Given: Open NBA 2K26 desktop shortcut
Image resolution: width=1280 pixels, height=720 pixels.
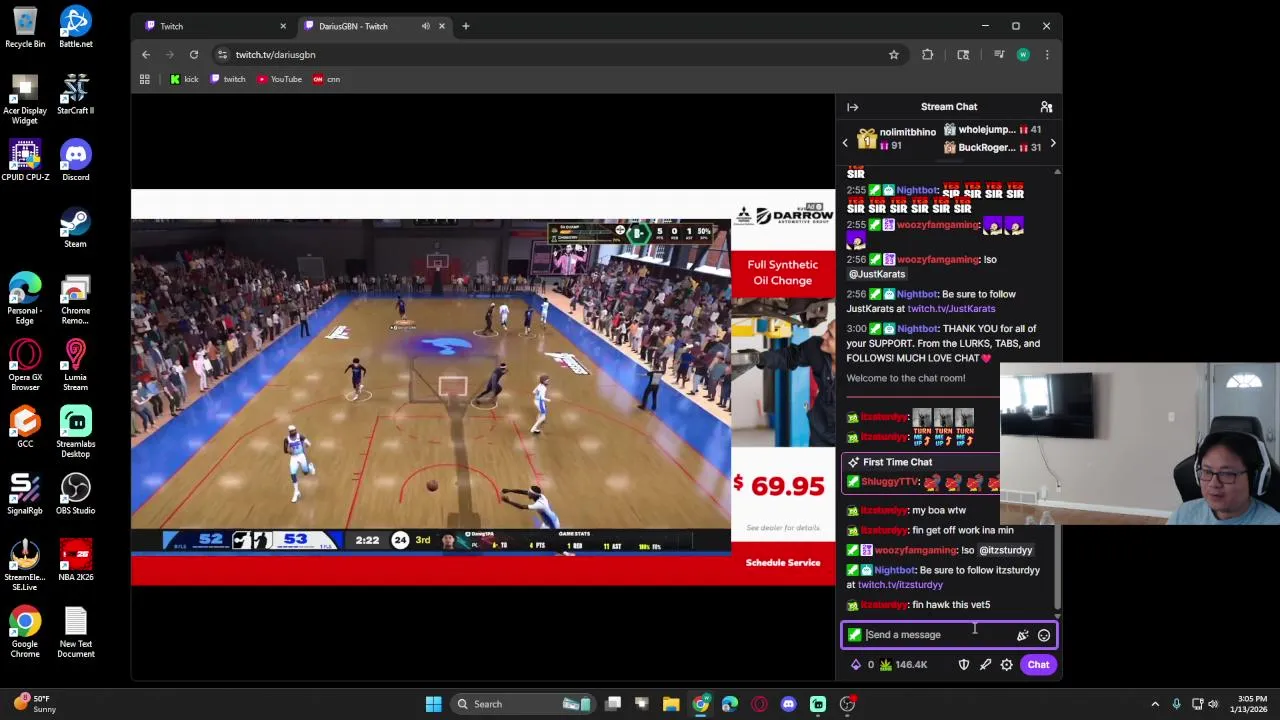Looking at the screenshot, I should pyautogui.click(x=75, y=562).
